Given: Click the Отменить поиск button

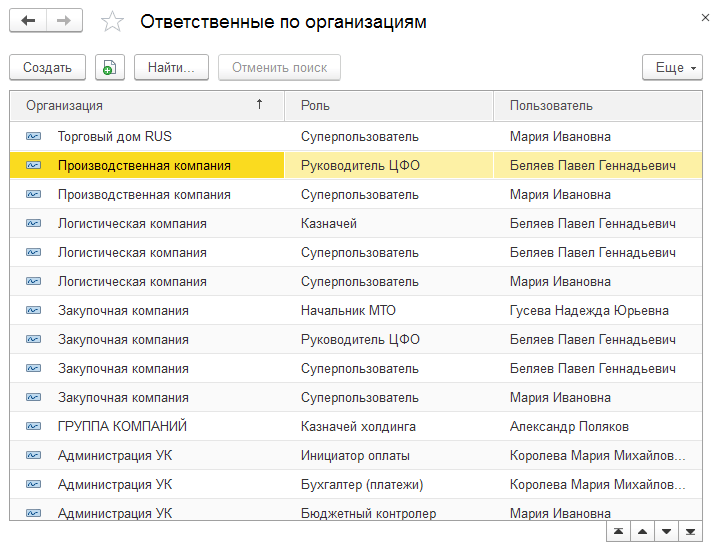Looking at the screenshot, I should tap(279, 67).
